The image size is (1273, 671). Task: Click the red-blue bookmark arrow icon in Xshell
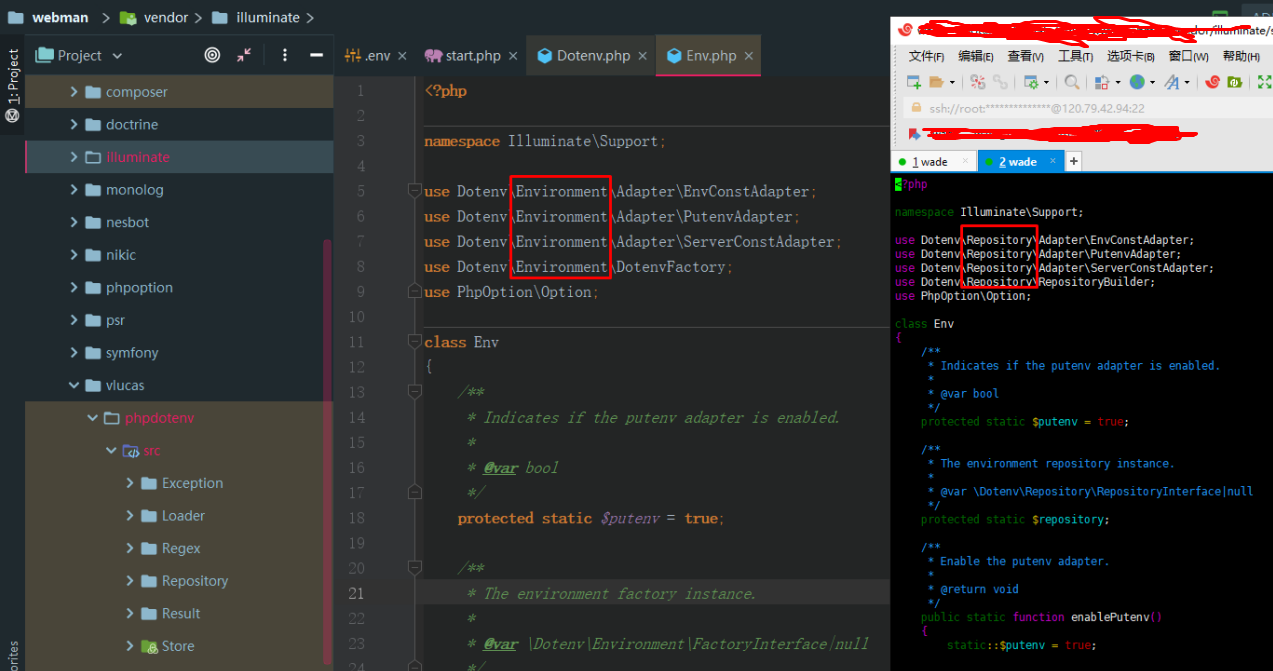(914, 133)
